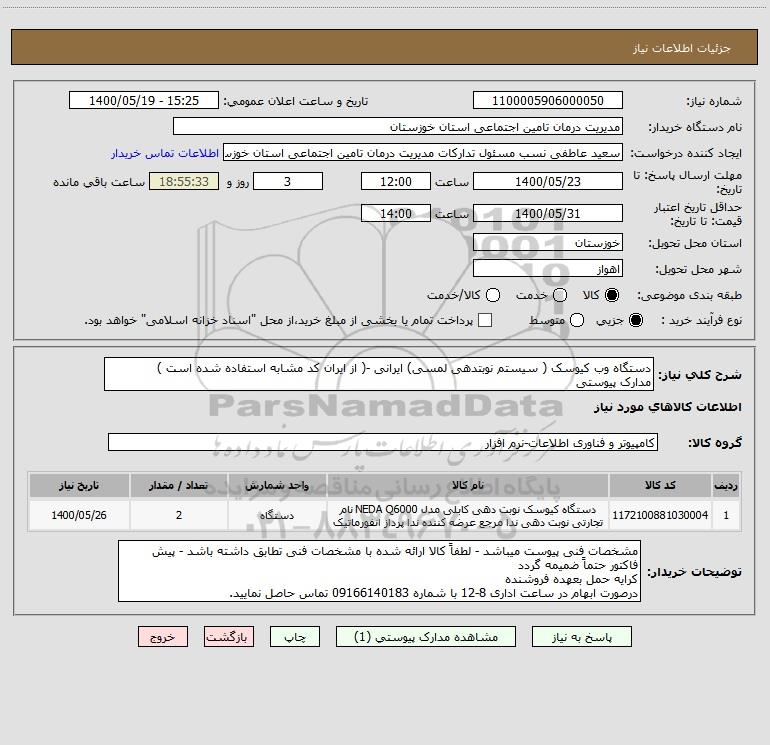
Task: Click the public announcement date field 1400/05/19 - 15:25
Action: (x=144, y=101)
